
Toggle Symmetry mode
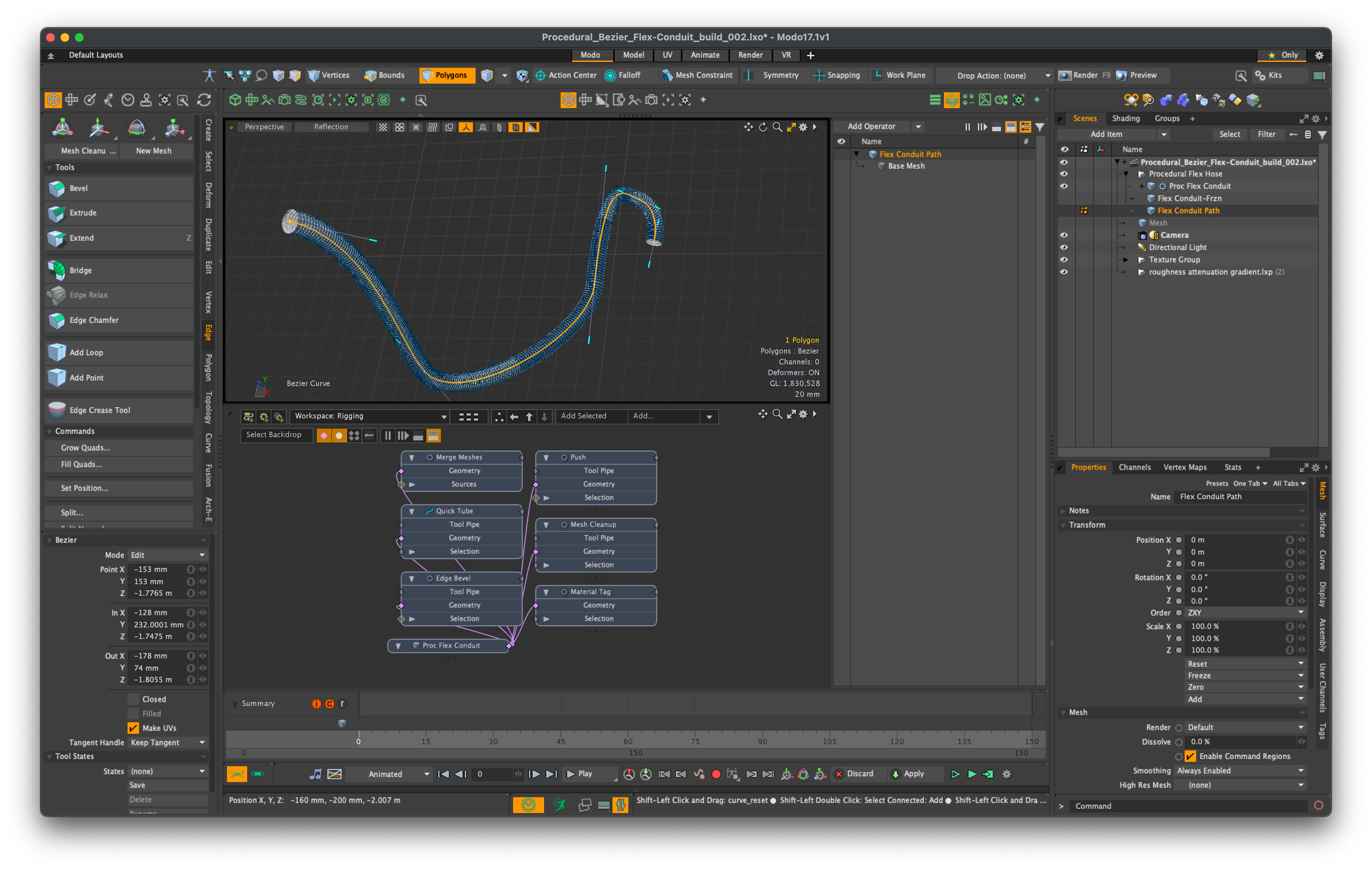[x=774, y=75]
